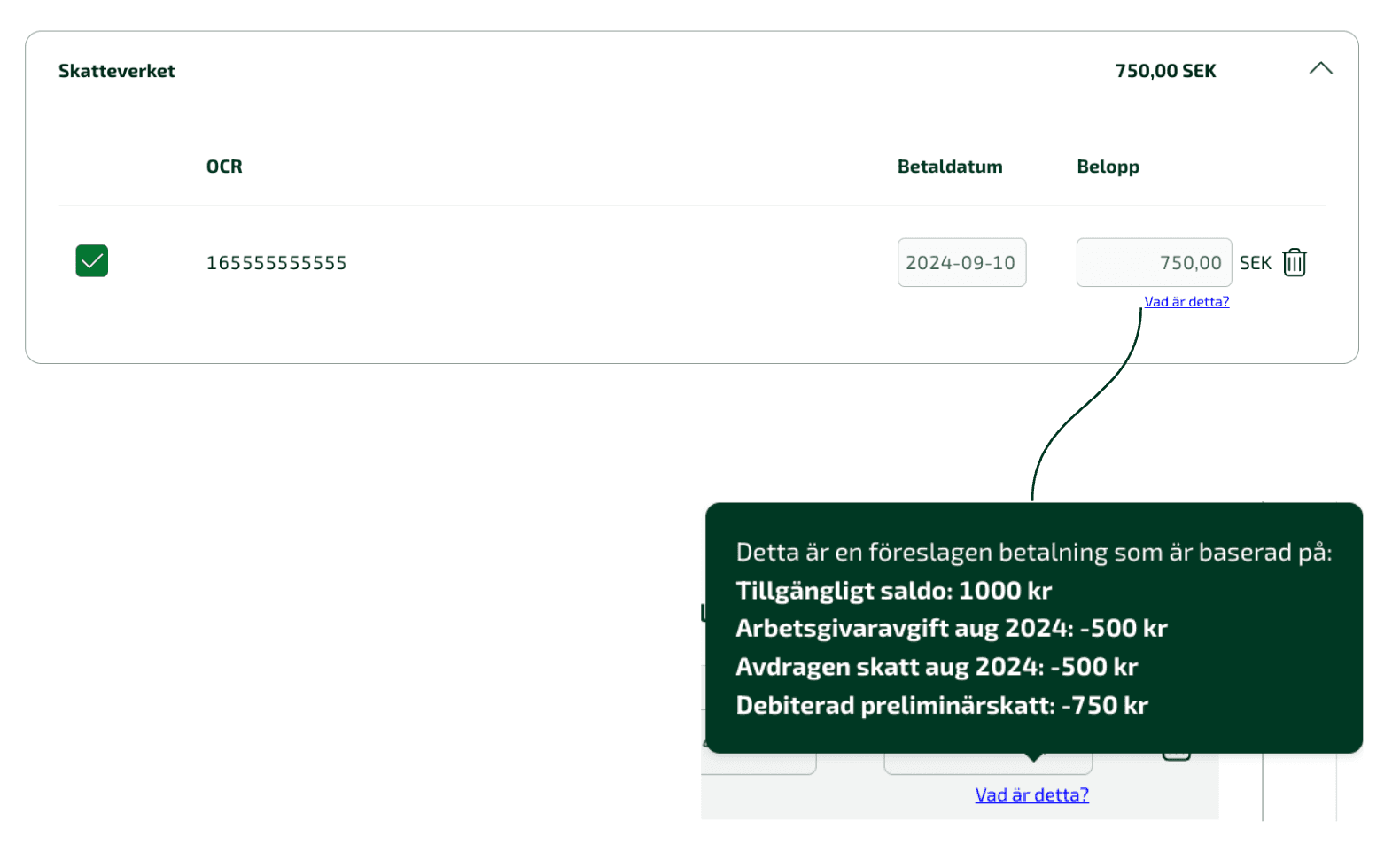
Task: Select the "Avdragen skatt aug 2024: -500 kr" line
Action: click(x=937, y=667)
